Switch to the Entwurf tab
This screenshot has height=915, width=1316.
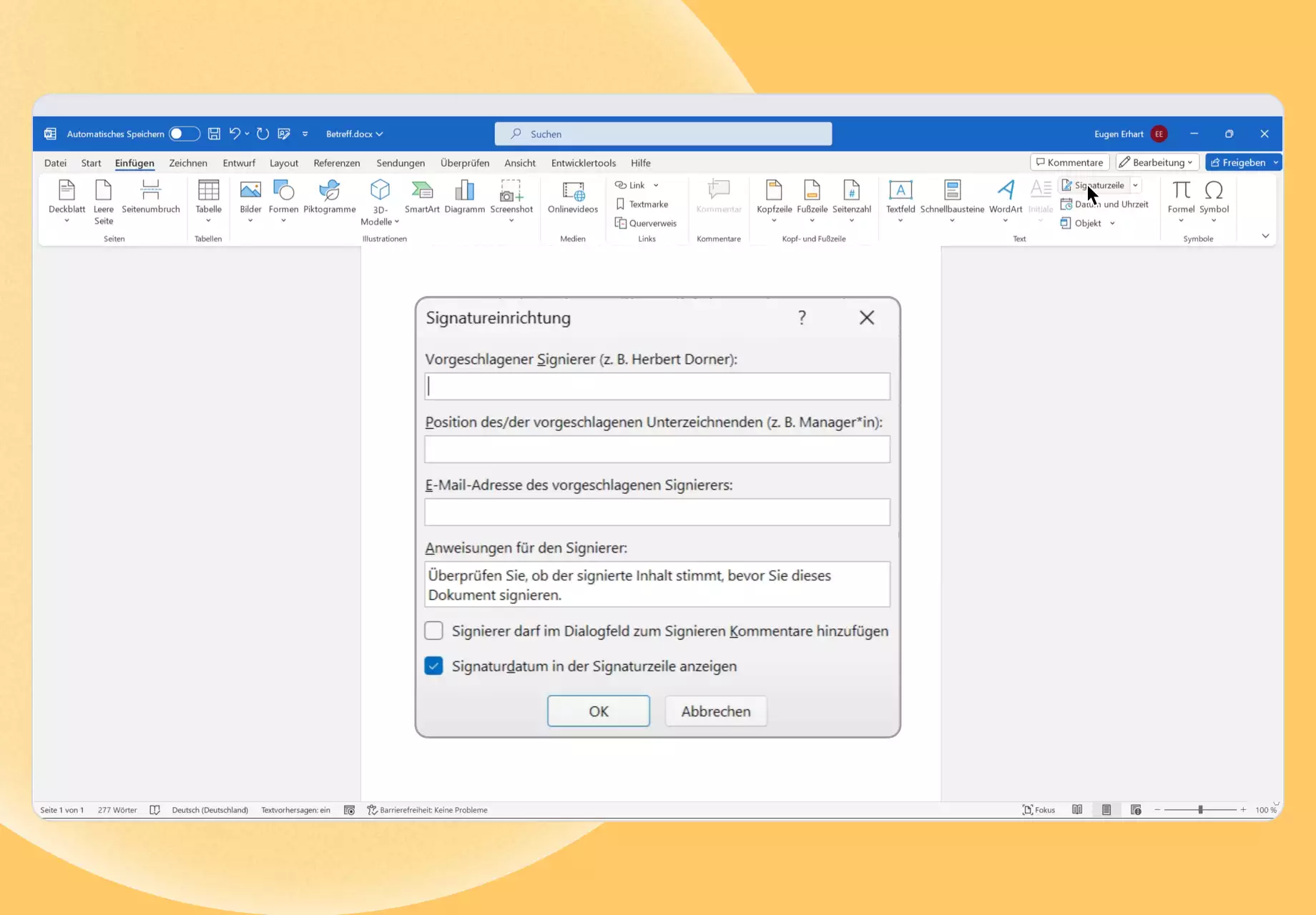click(x=239, y=163)
